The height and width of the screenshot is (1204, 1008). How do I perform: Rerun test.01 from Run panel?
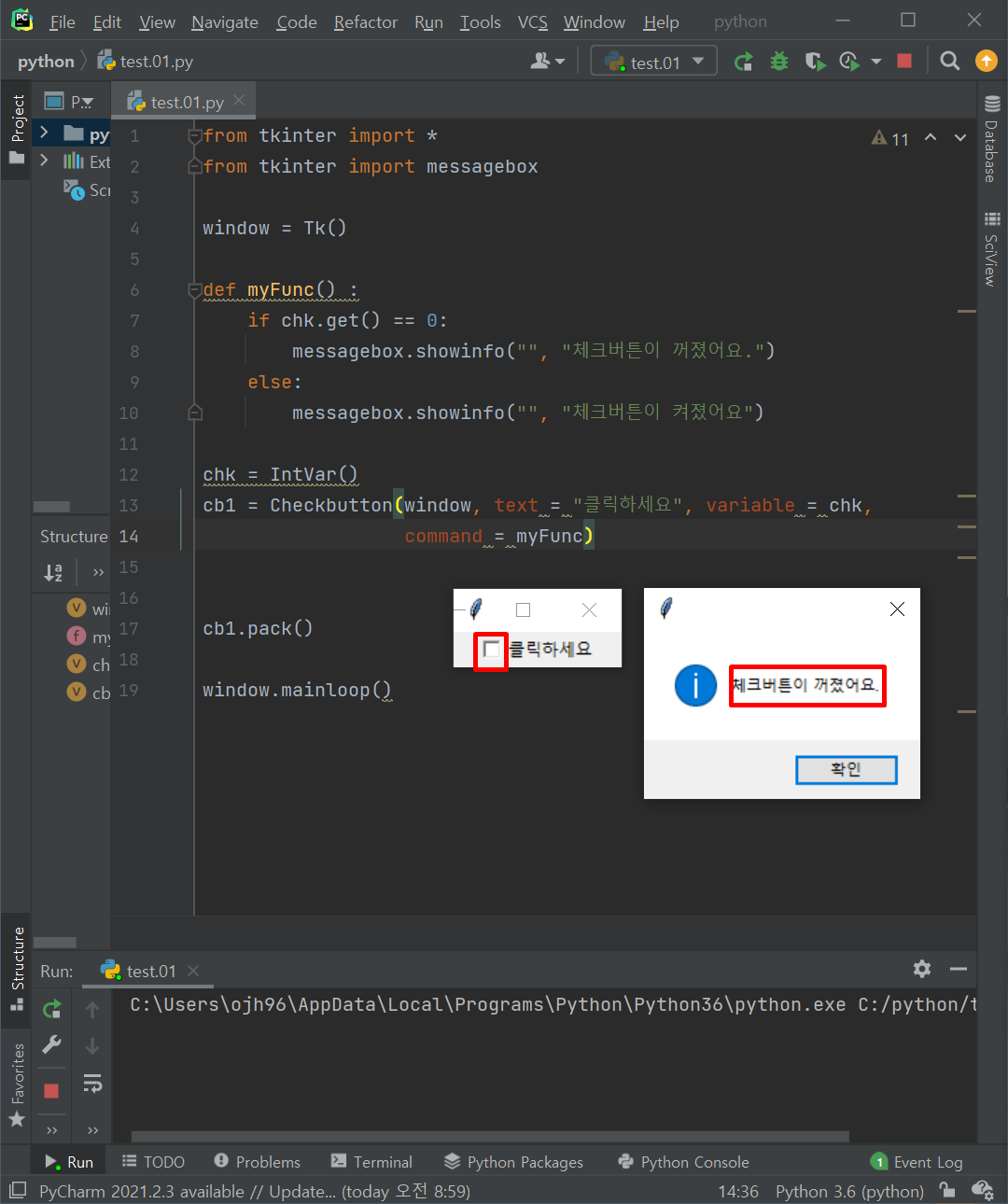tap(52, 1009)
